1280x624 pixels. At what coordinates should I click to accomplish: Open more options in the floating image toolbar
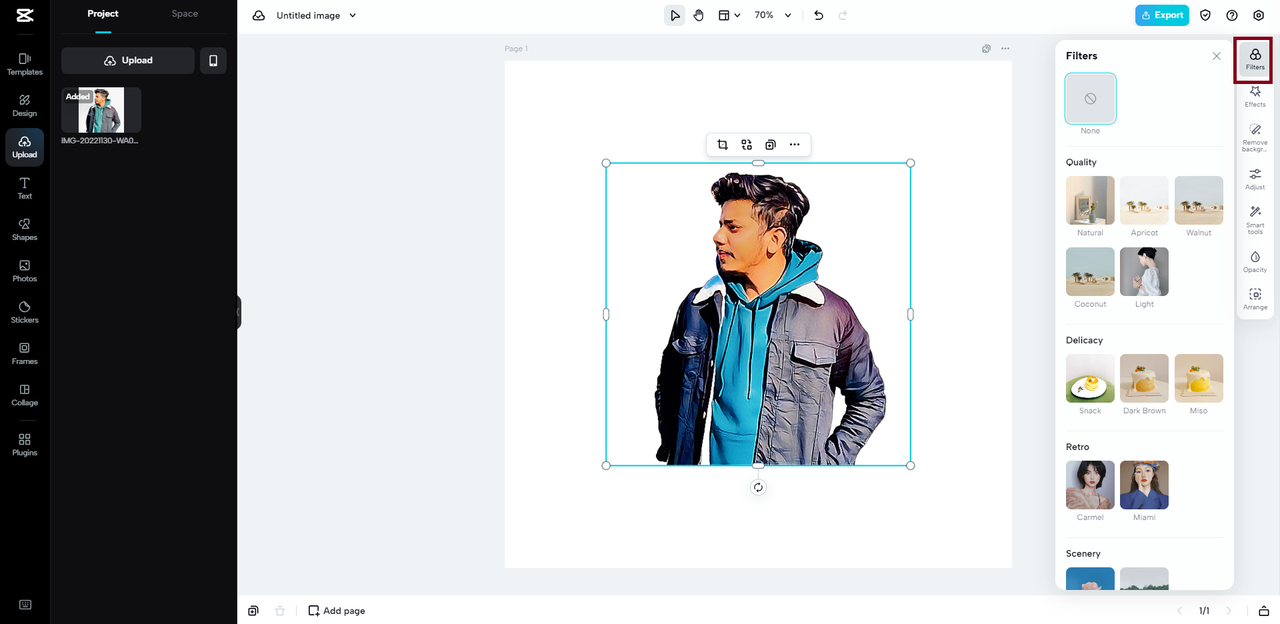(794, 145)
